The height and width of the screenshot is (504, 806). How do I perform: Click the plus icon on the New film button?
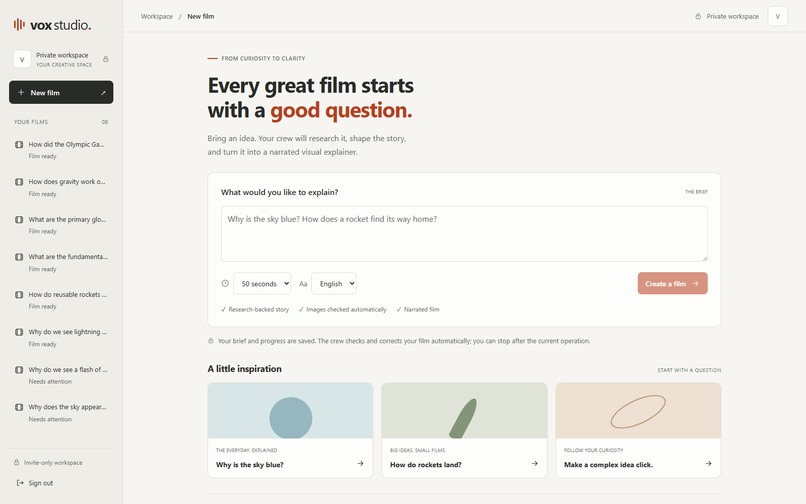21,93
